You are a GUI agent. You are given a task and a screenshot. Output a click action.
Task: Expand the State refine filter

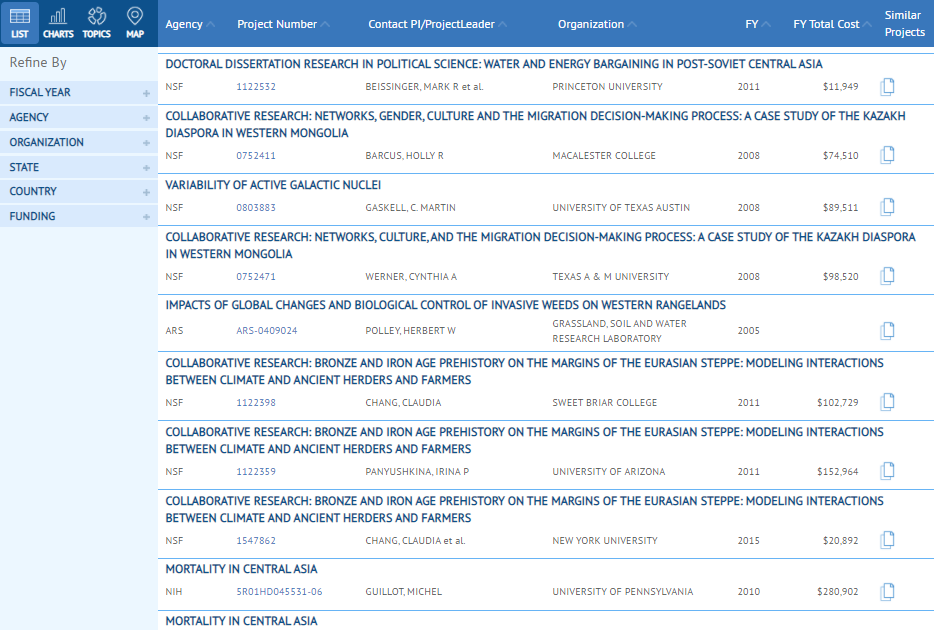(x=79, y=167)
